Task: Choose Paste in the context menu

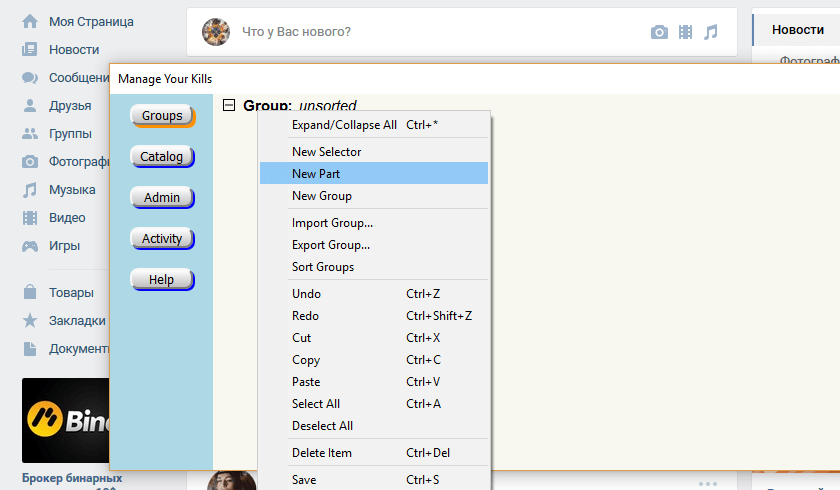Action: (374, 381)
